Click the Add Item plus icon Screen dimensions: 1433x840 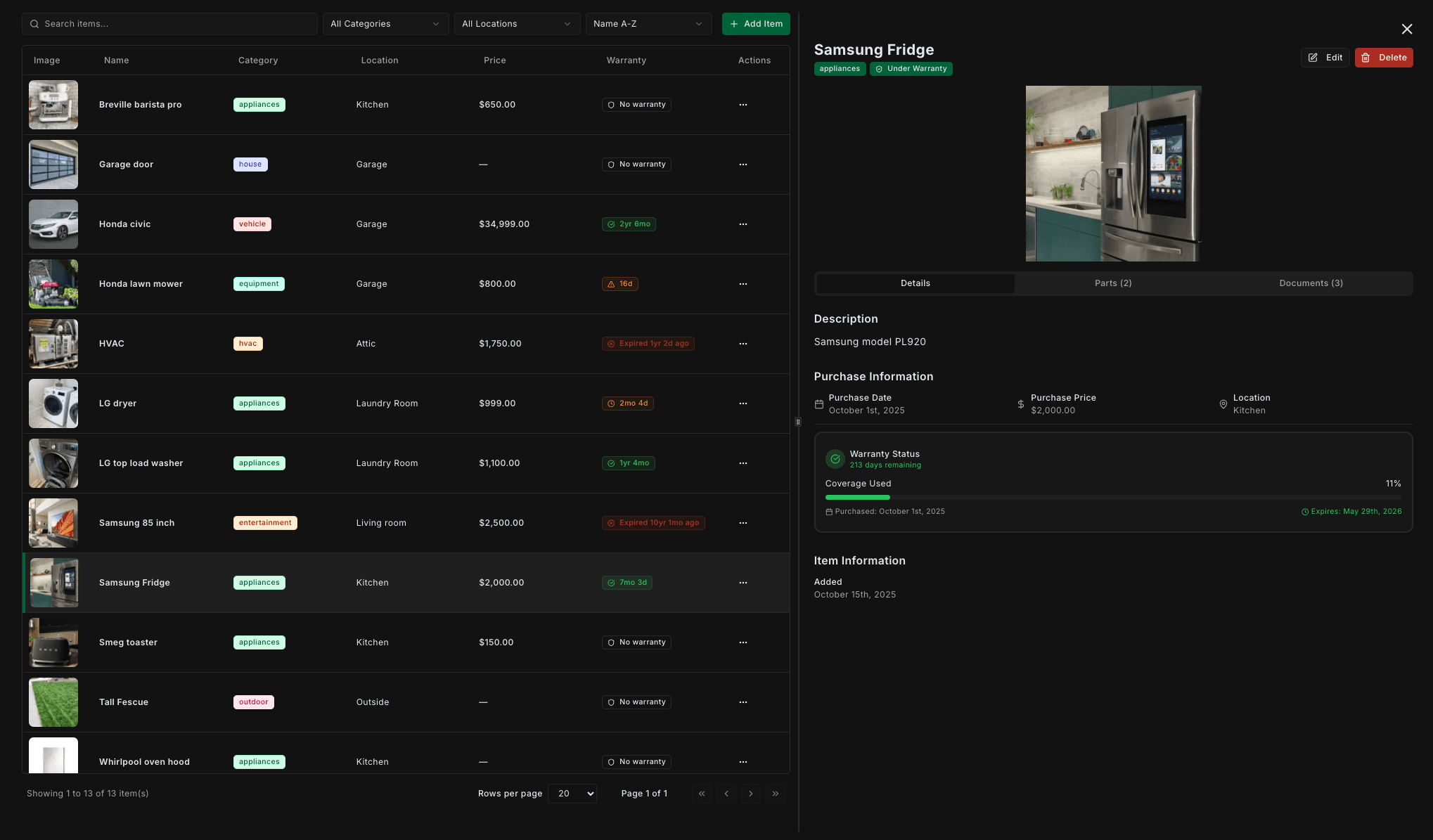(x=733, y=23)
